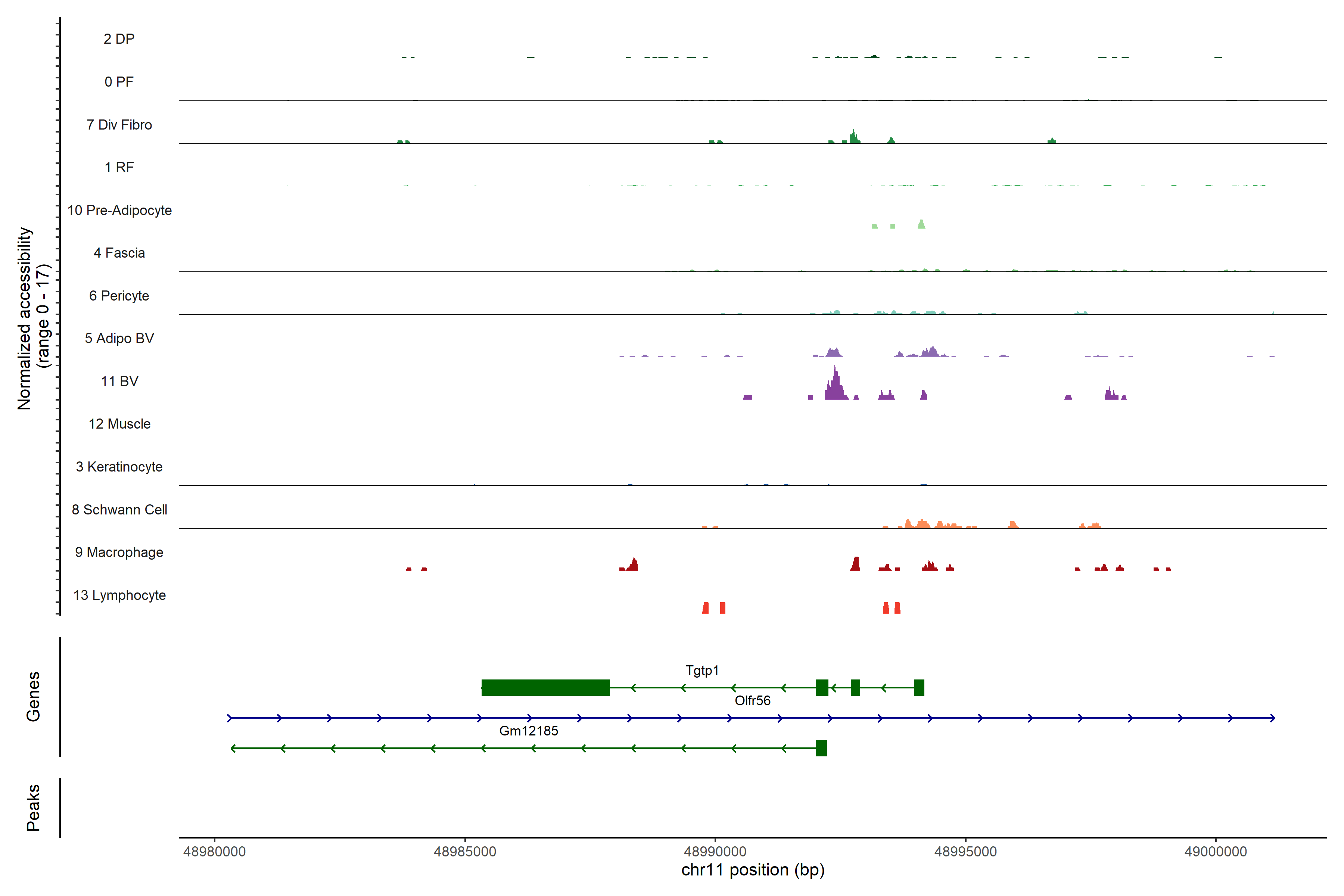
Task: Click the Tgtp1 gene label
Action: point(702,670)
